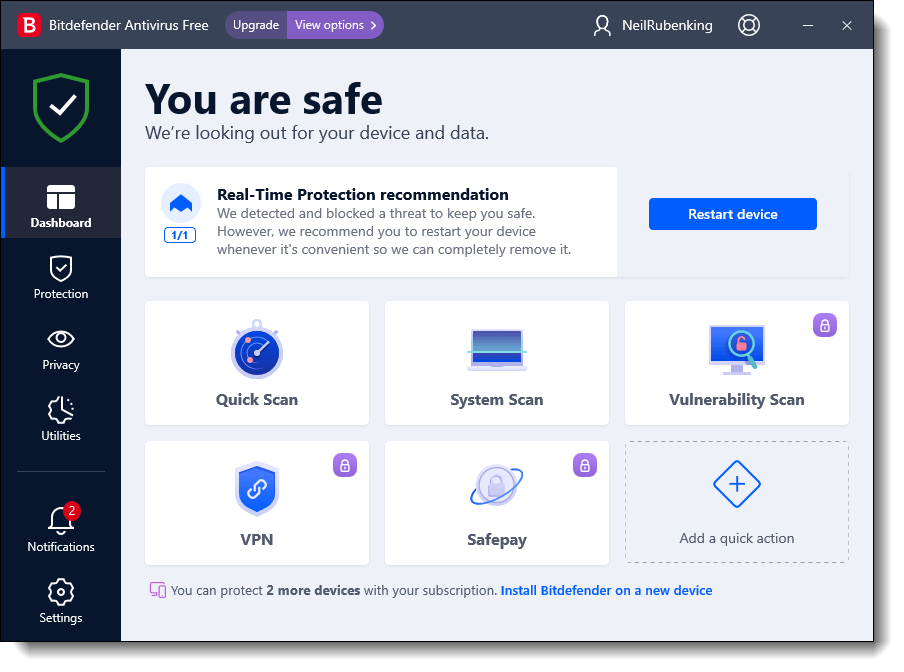Image resolution: width=904 pixels, height=672 pixels.
Task: Click the lock badge on VPN tile
Action: pyautogui.click(x=345, y=465)
